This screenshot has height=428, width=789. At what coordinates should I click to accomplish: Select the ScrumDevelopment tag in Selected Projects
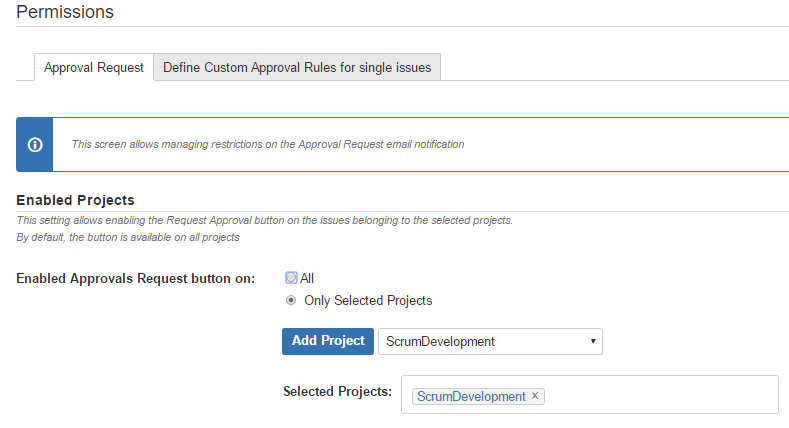coord(471,396)
